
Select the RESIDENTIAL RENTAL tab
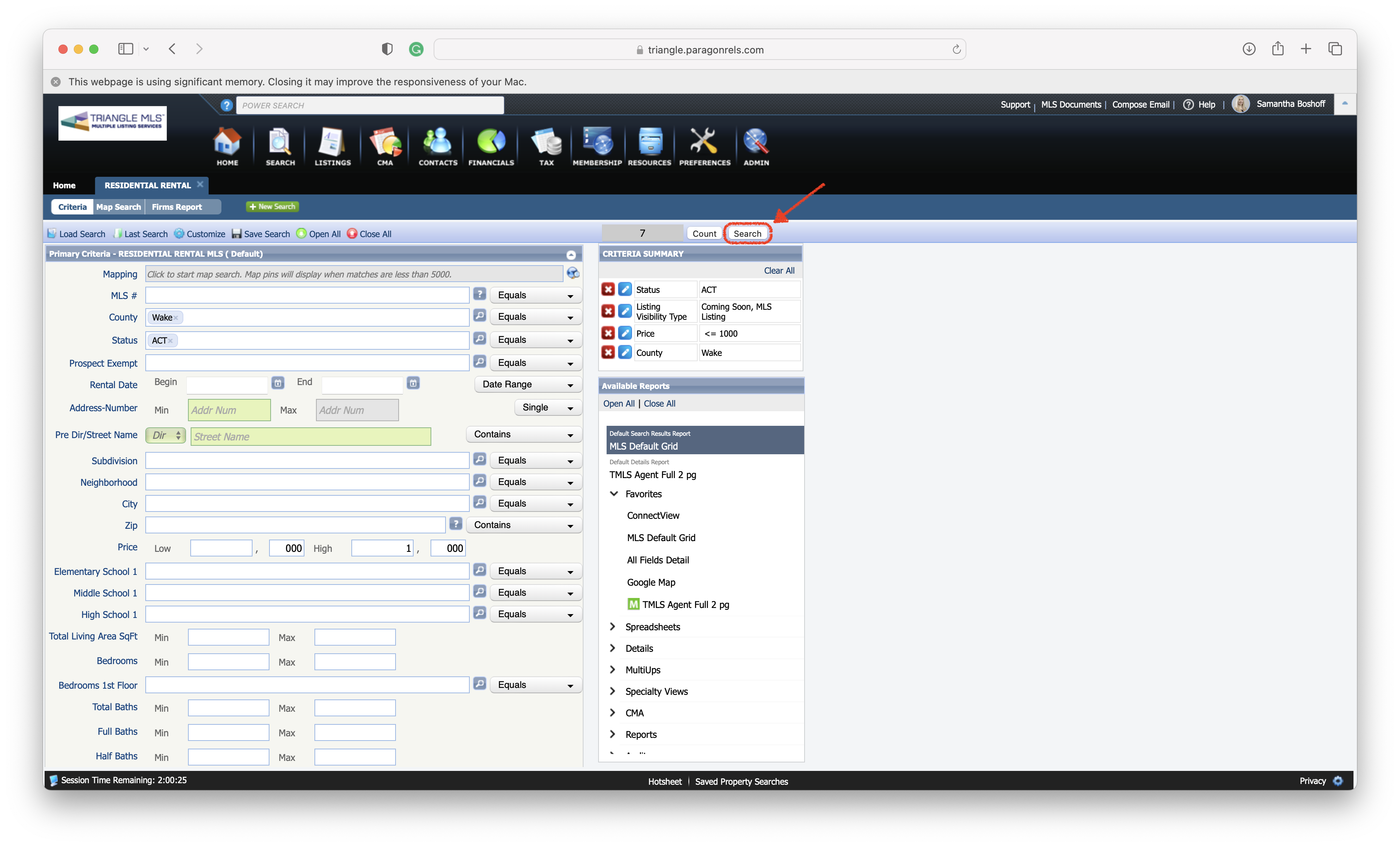tap(147, 185)
